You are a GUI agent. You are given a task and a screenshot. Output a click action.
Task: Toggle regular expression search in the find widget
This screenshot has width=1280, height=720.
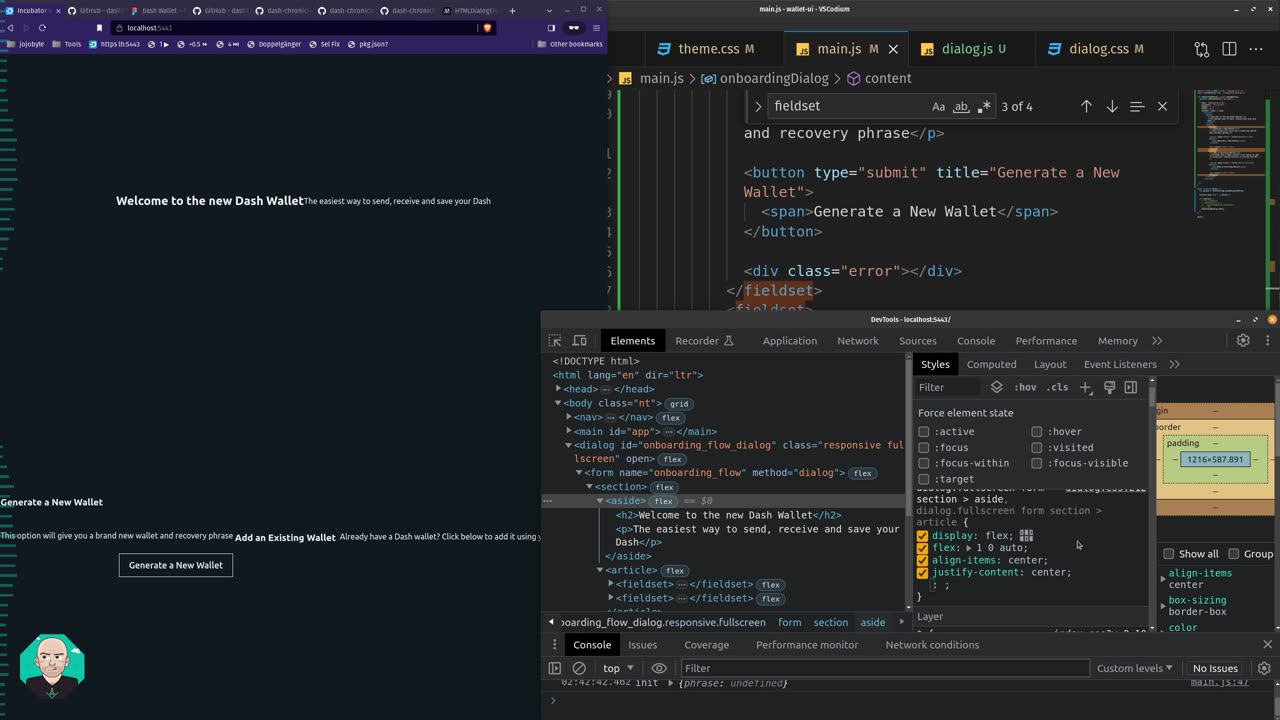(x=984, y=106)
